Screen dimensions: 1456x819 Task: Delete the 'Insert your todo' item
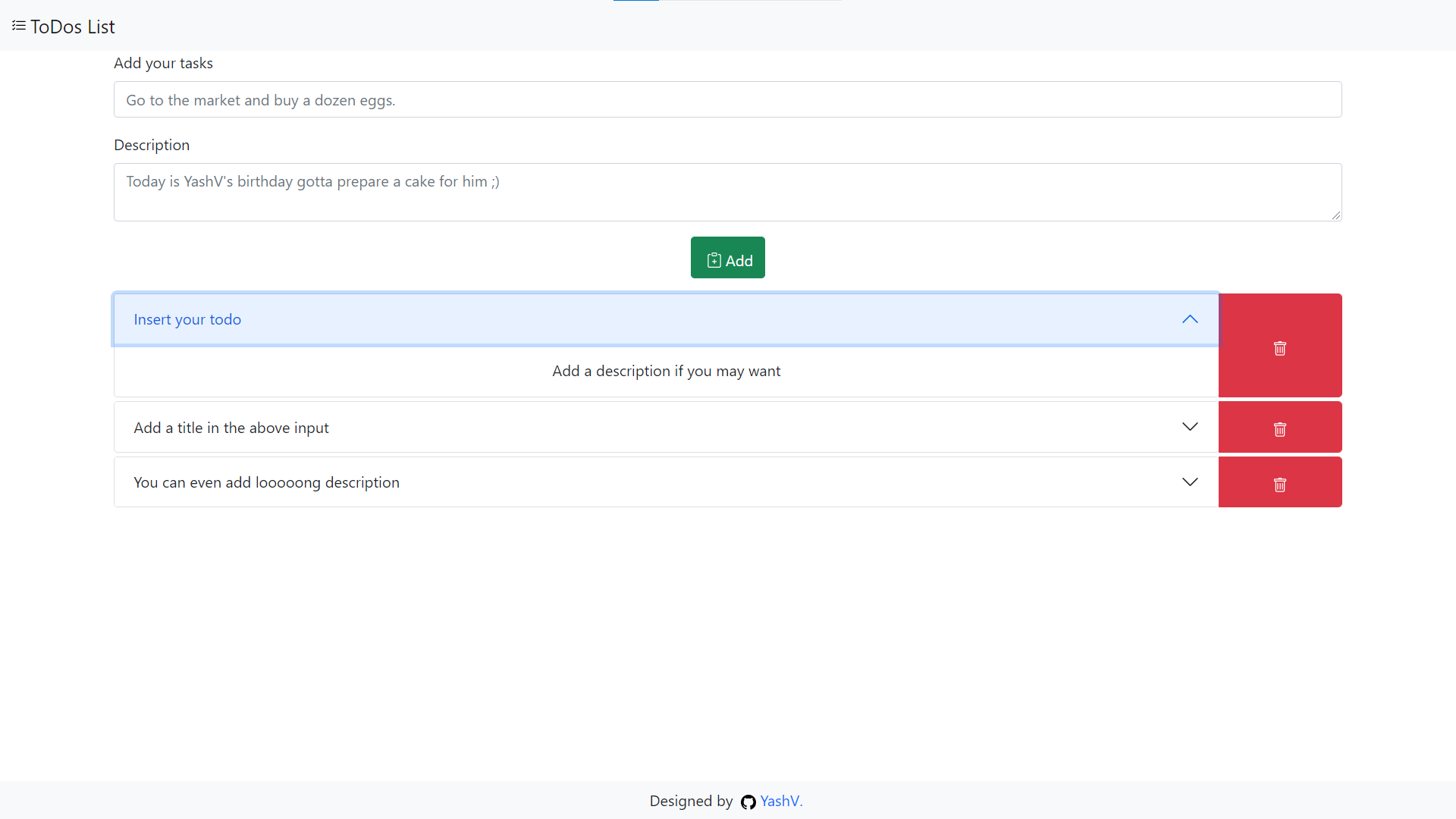coord(1279,348)
